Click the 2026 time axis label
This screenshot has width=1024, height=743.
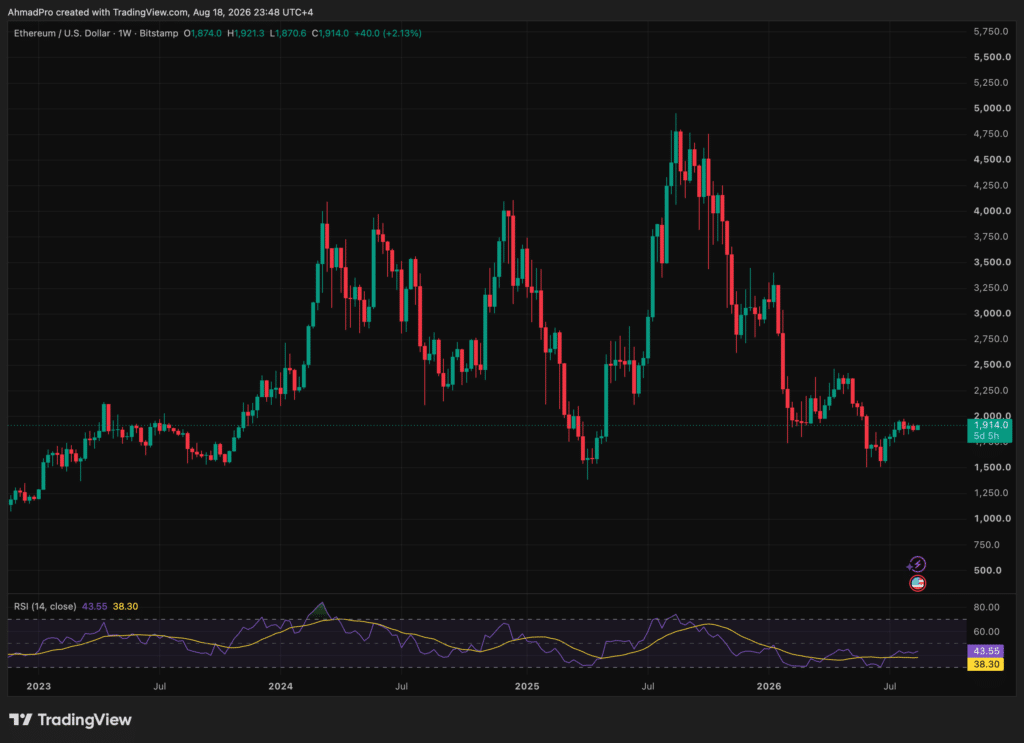(769, 686)
